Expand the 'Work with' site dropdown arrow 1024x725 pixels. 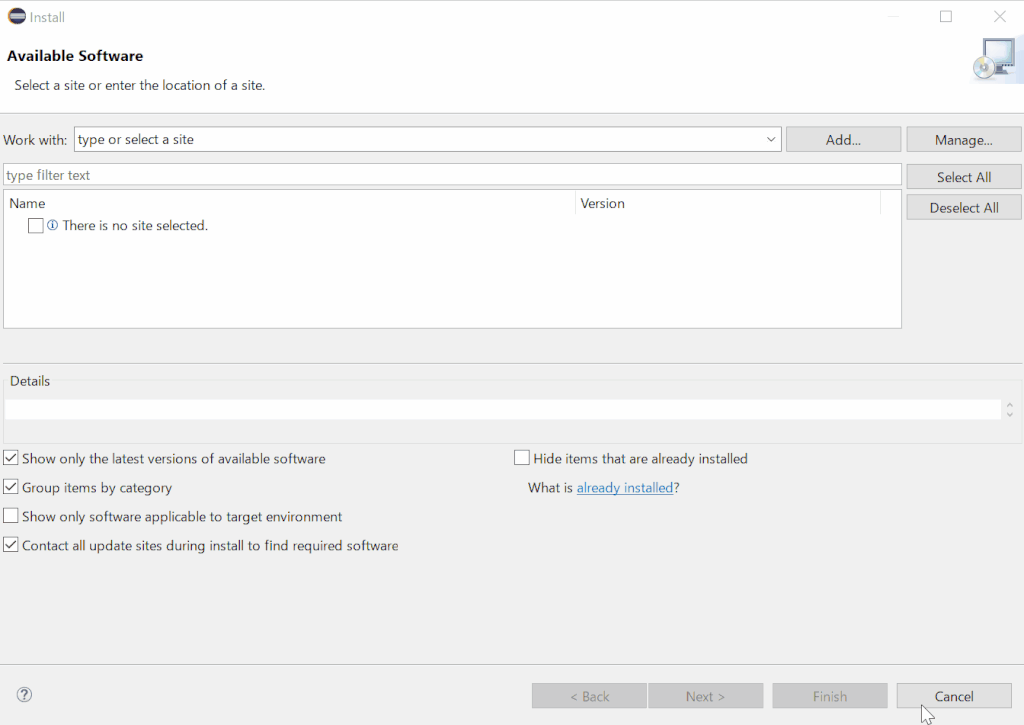(x=771, y=139)
